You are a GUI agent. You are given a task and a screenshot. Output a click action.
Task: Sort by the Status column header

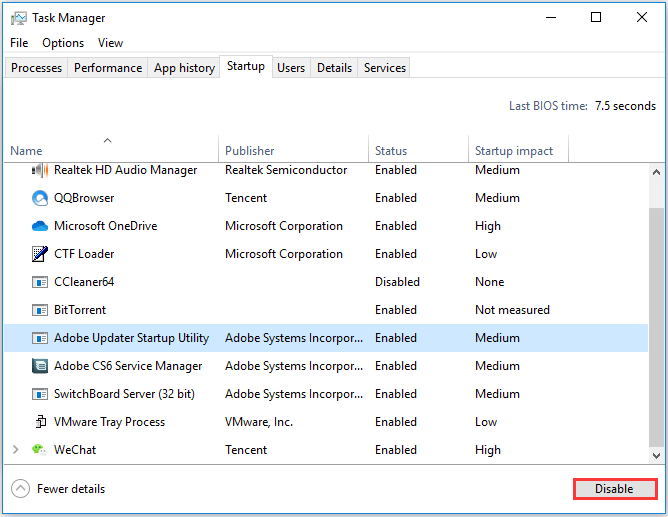418,149
